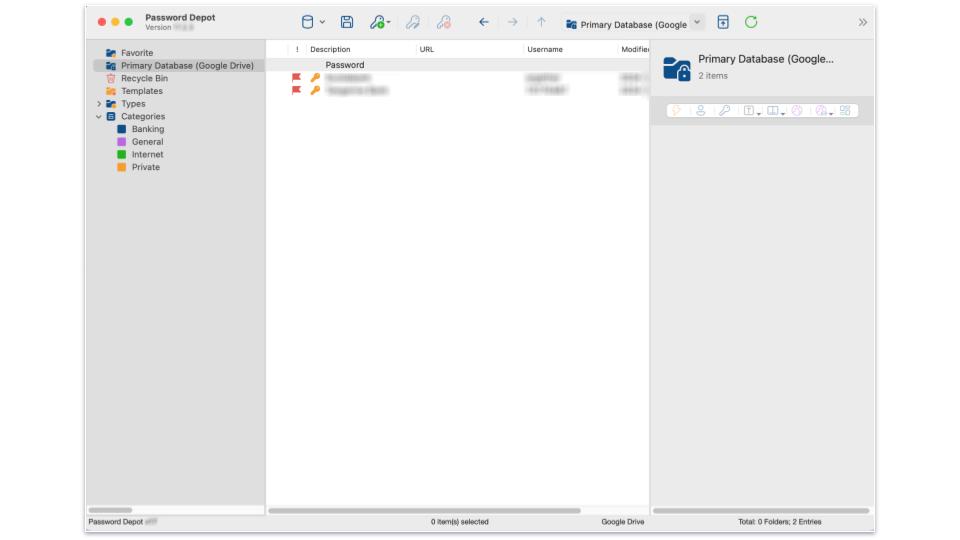
Task: Select Templates in sidebar
Action: click(x=141, y=91)
